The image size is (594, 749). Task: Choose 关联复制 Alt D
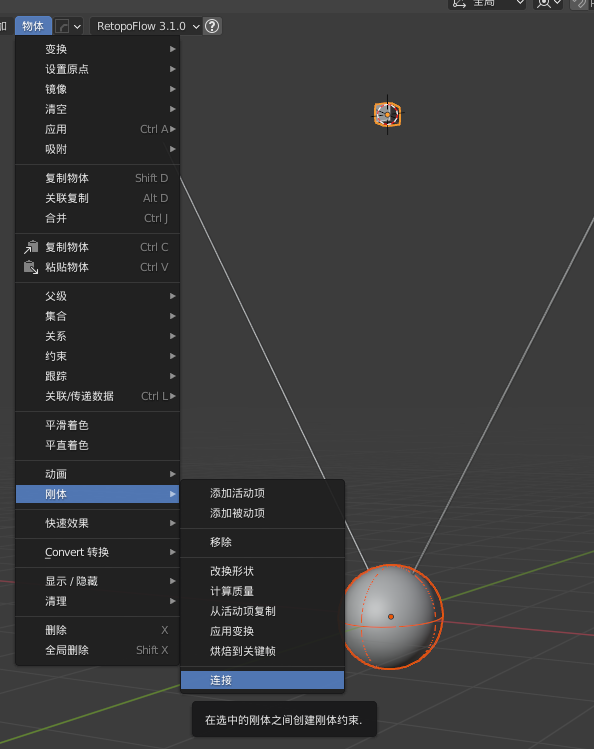pos(97,198)
